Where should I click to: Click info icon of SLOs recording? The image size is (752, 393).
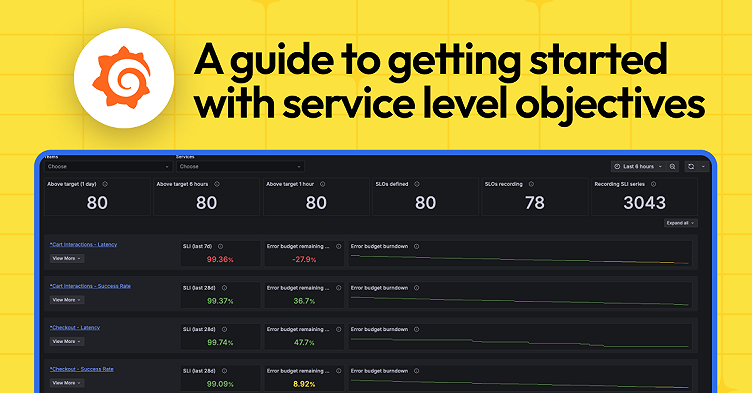pyautogui.click(x=531, y=184)
